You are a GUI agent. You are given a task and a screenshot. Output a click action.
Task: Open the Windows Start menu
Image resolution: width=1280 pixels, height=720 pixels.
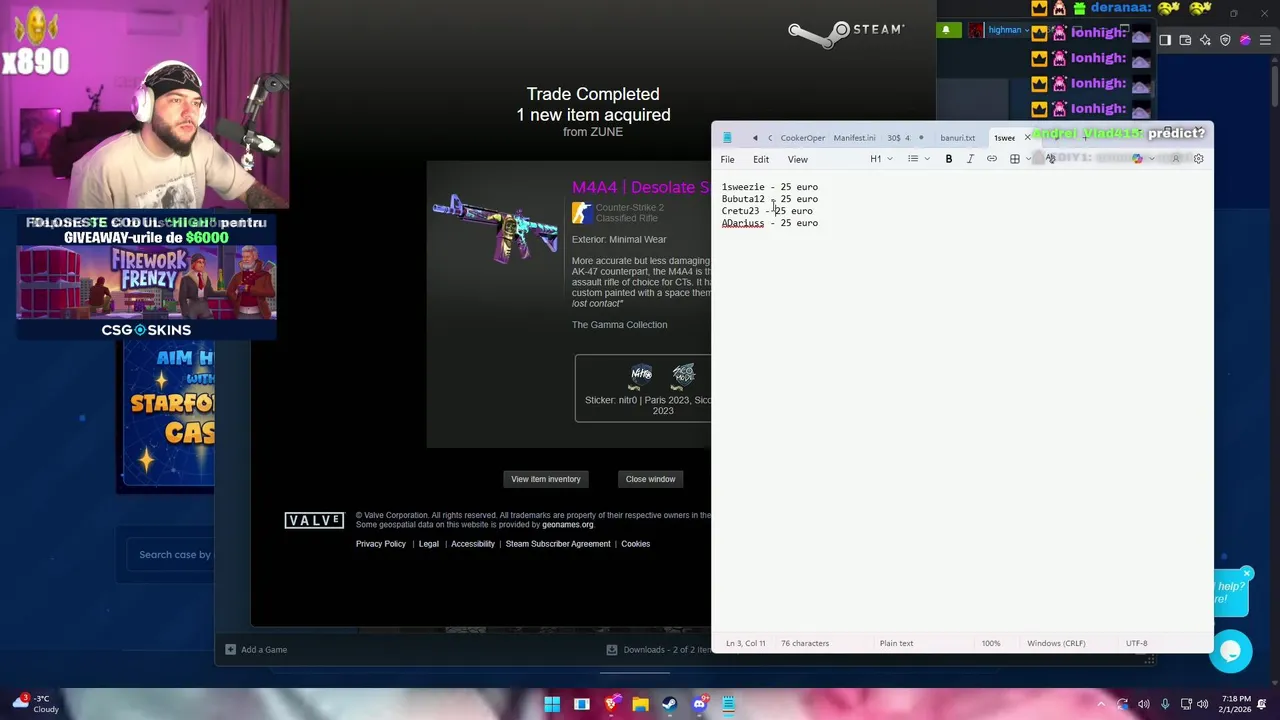coord(552,705)
